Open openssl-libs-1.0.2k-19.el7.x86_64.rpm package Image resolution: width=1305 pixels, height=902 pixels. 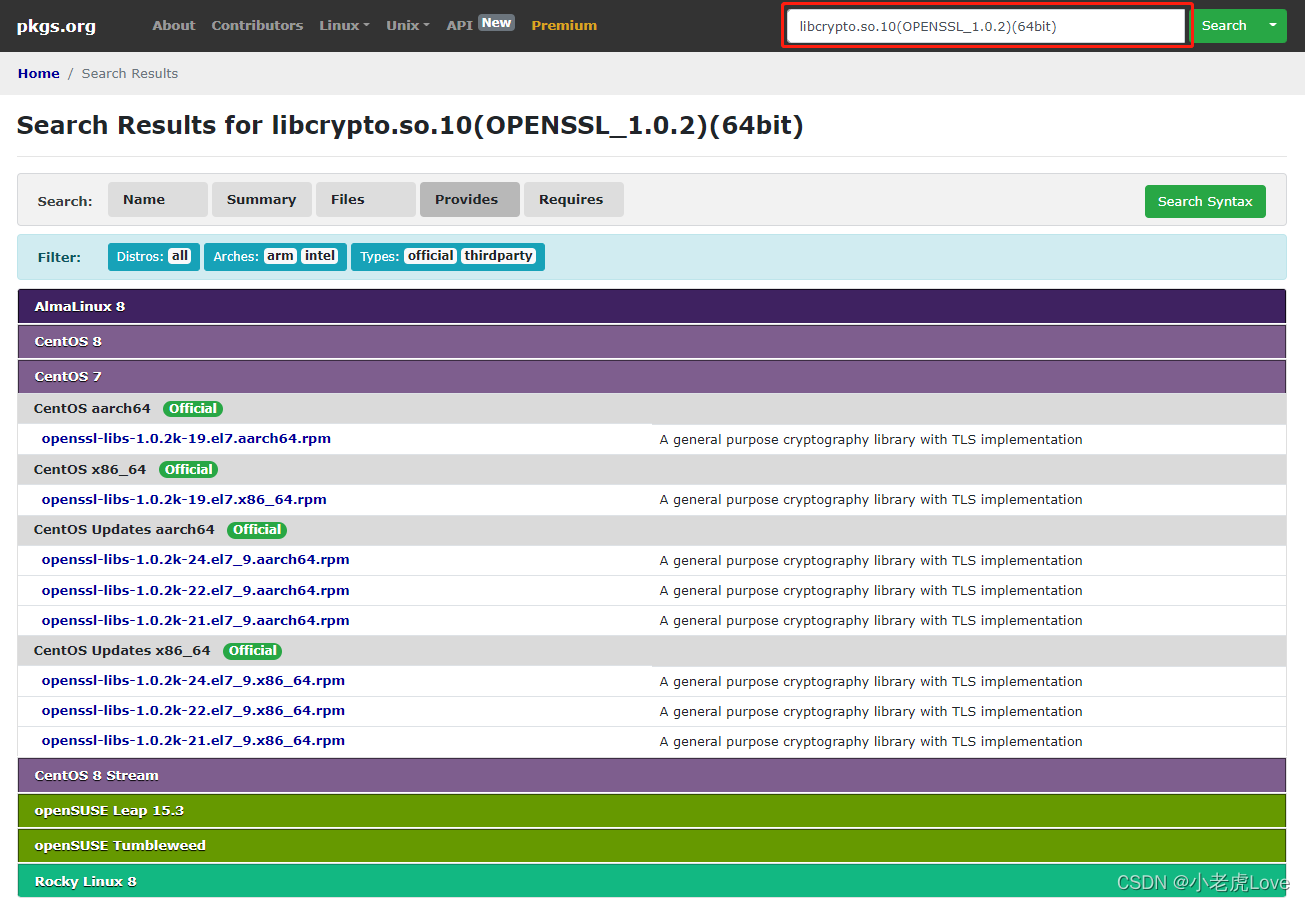point(184,499)
